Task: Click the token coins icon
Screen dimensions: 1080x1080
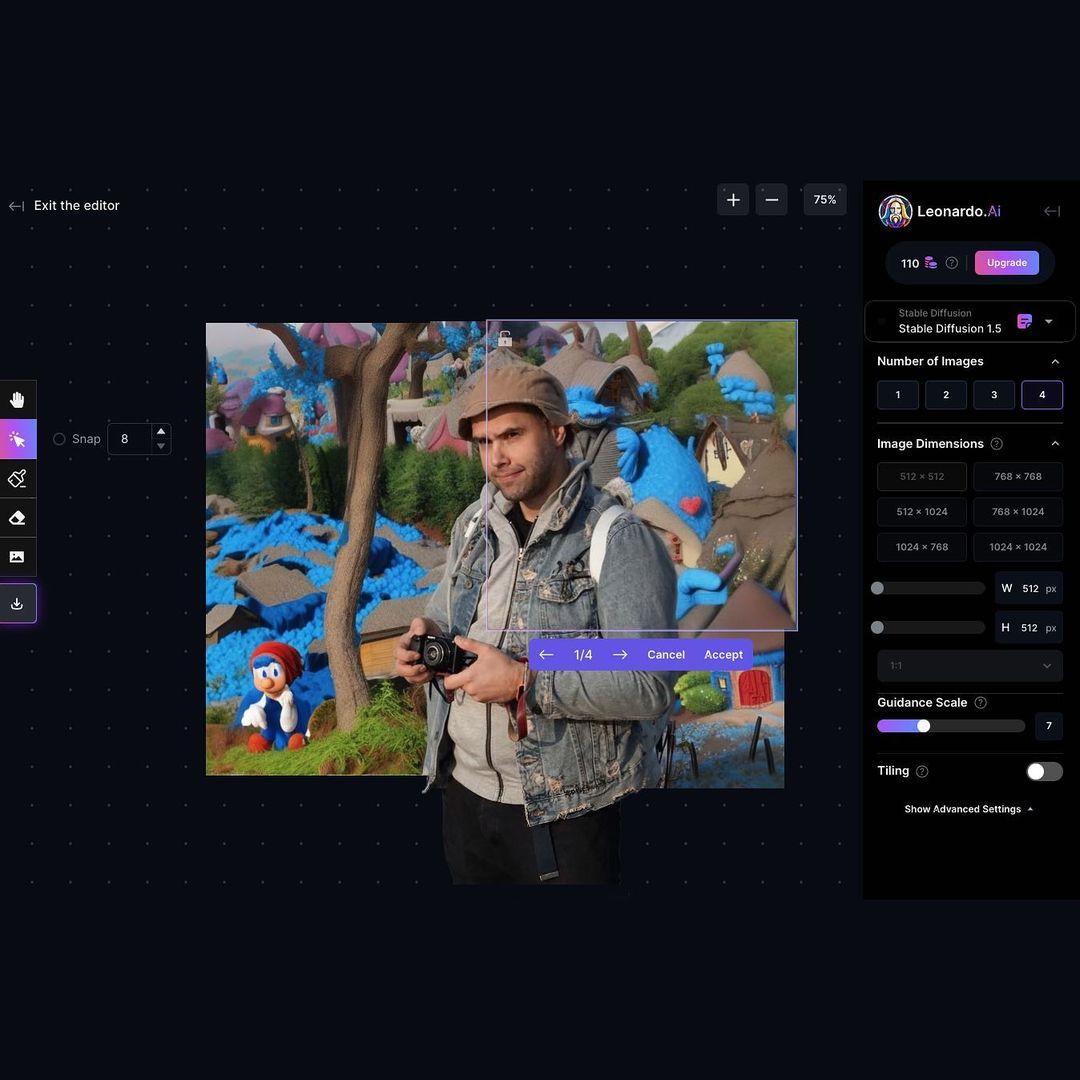Action: (x=931, y=262)
